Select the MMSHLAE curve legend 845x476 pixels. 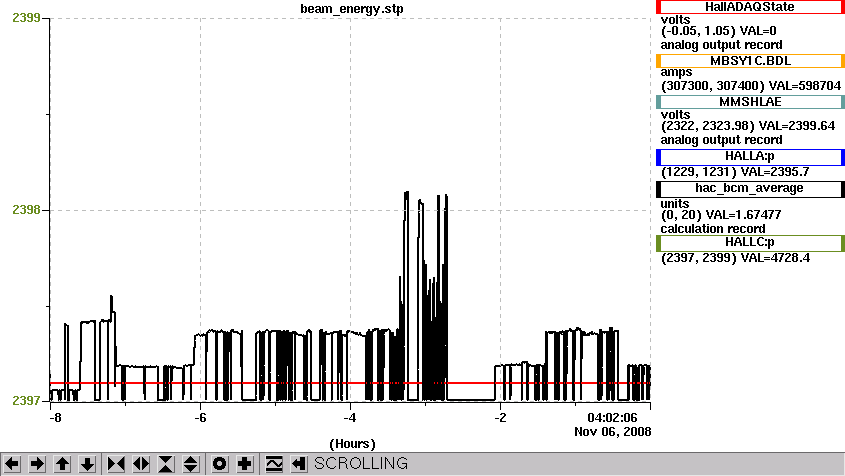750,102
